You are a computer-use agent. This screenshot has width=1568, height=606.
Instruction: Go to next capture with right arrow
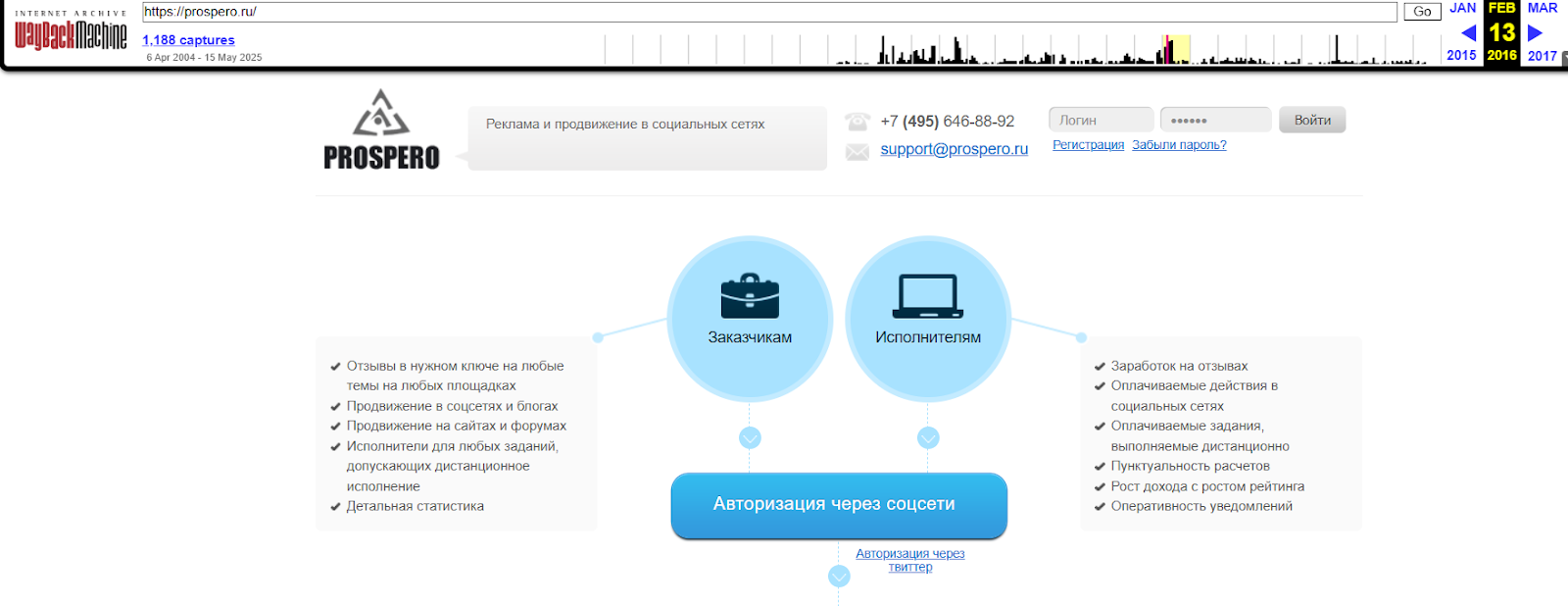tap(1536, 33)
